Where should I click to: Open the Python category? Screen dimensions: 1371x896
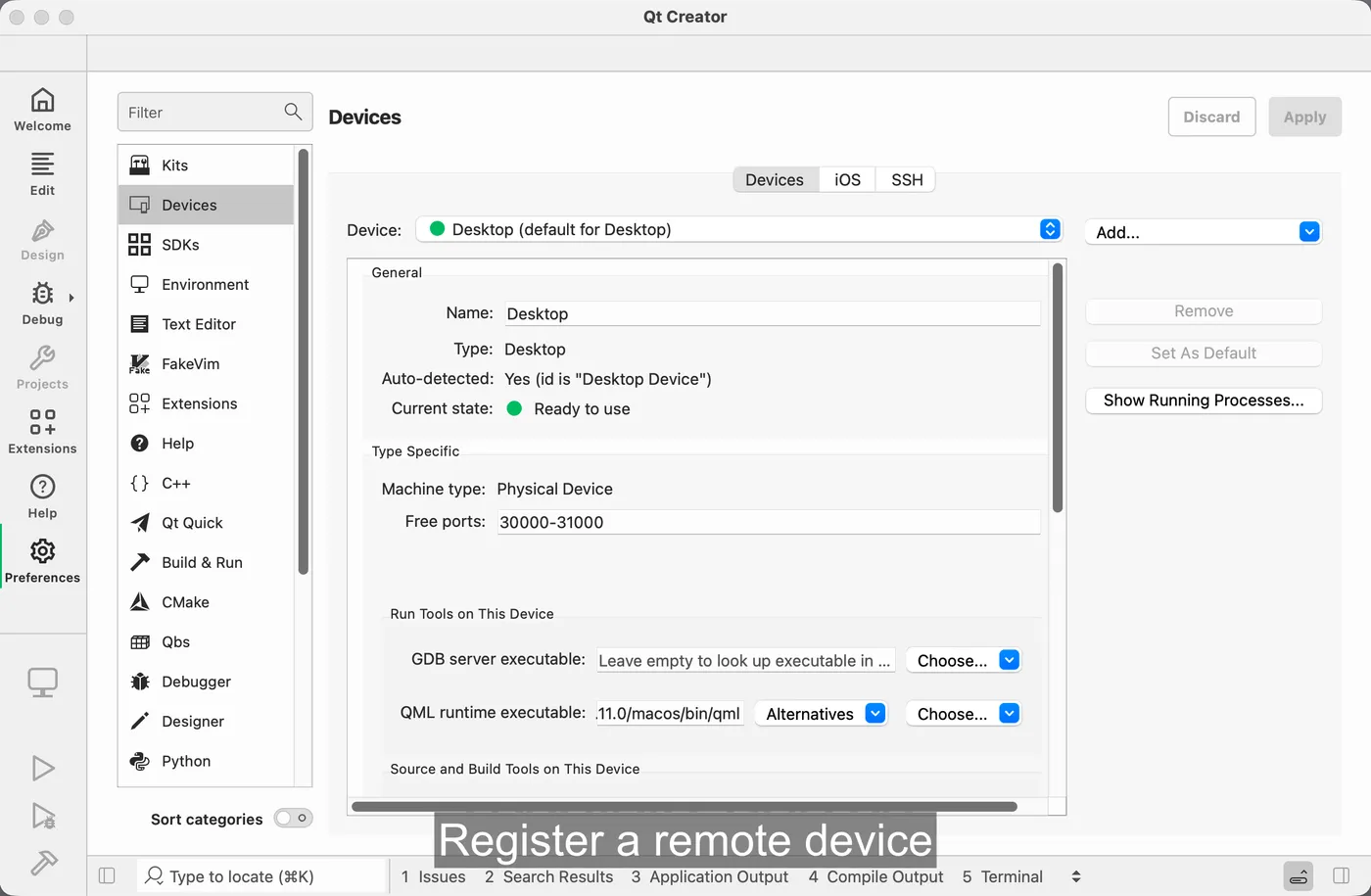point(206,761)
